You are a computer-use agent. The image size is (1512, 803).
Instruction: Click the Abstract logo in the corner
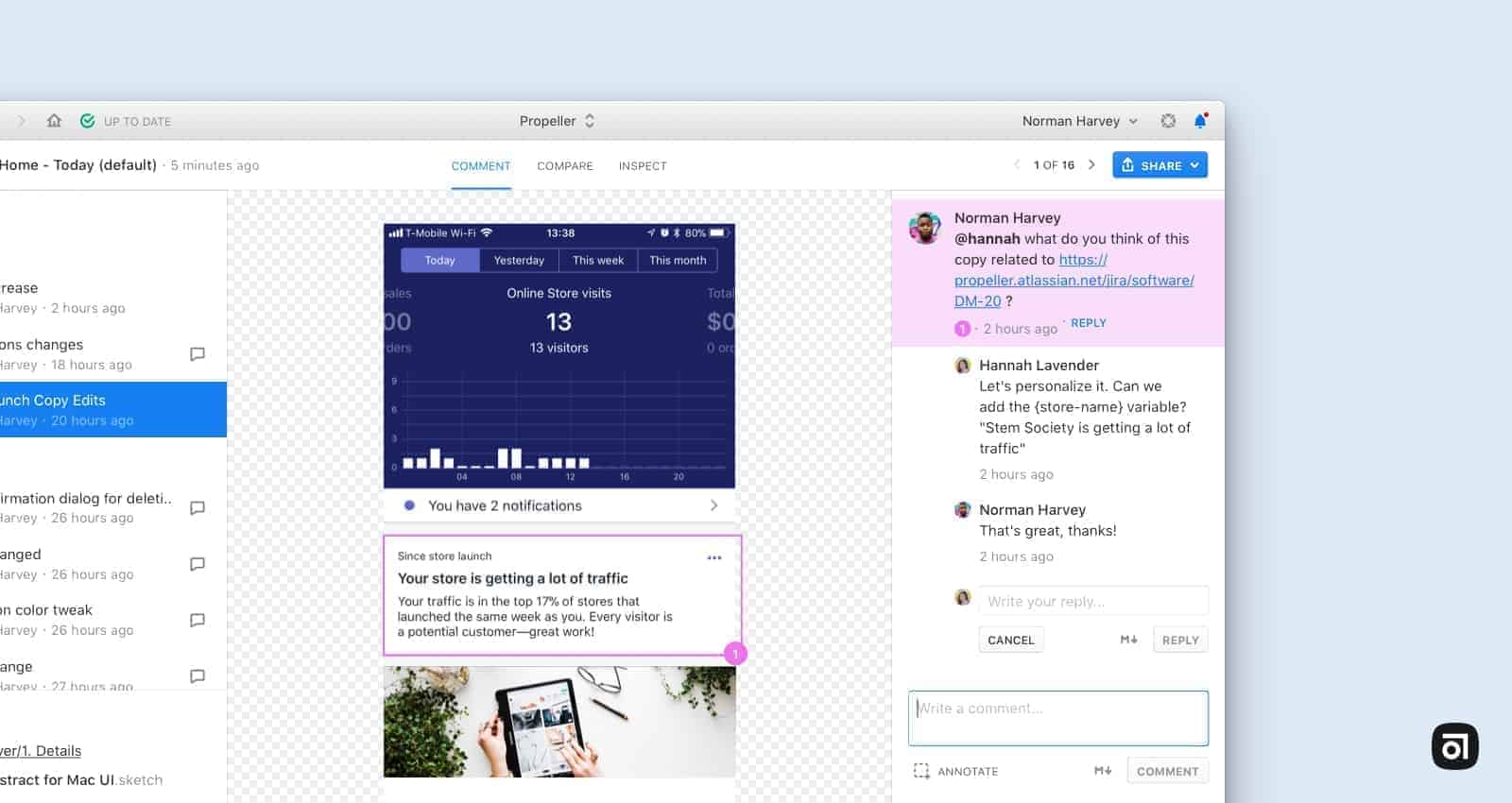point(1455,746)
